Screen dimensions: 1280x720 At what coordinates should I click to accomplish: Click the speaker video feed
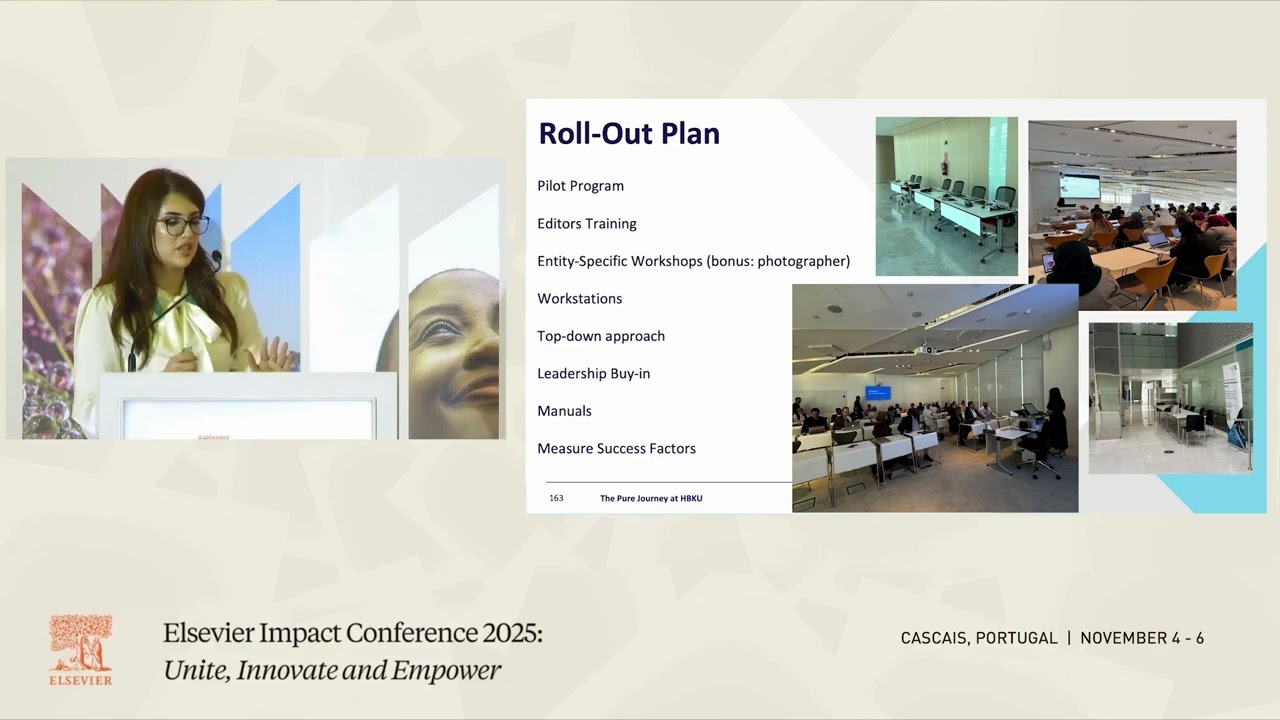click(x=255, y=298)
